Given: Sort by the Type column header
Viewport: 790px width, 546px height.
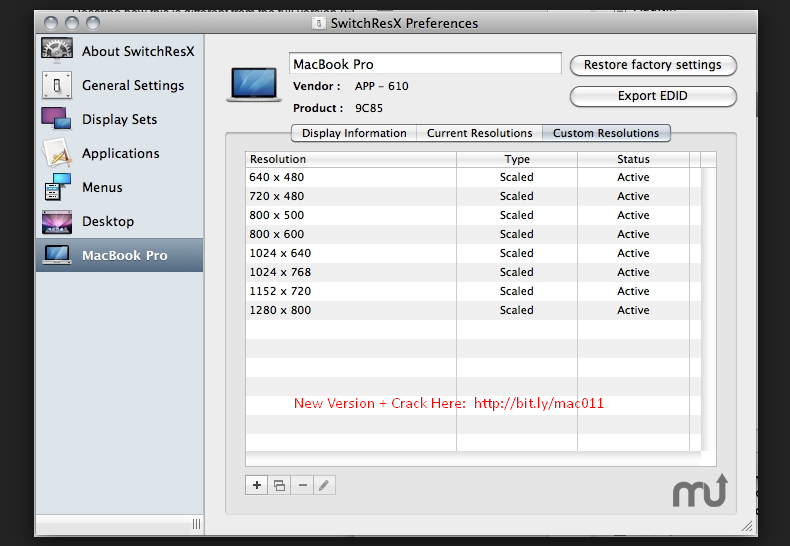Looking at the screenshot, I should coord(517,159).
